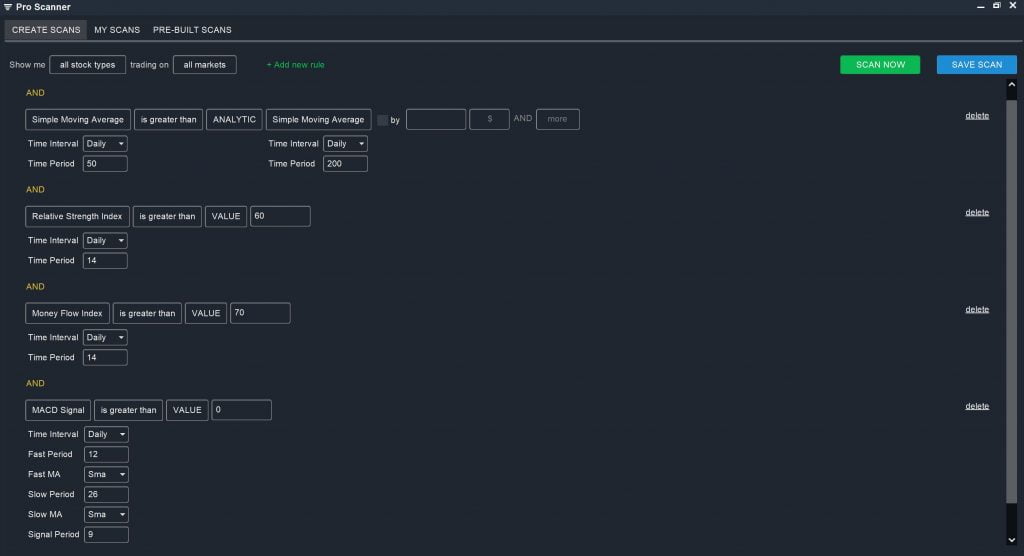The image size is (1024, 556).
Task: Expand the Relative Strength Index Time Interval dropdown
Action: (105, 240)
